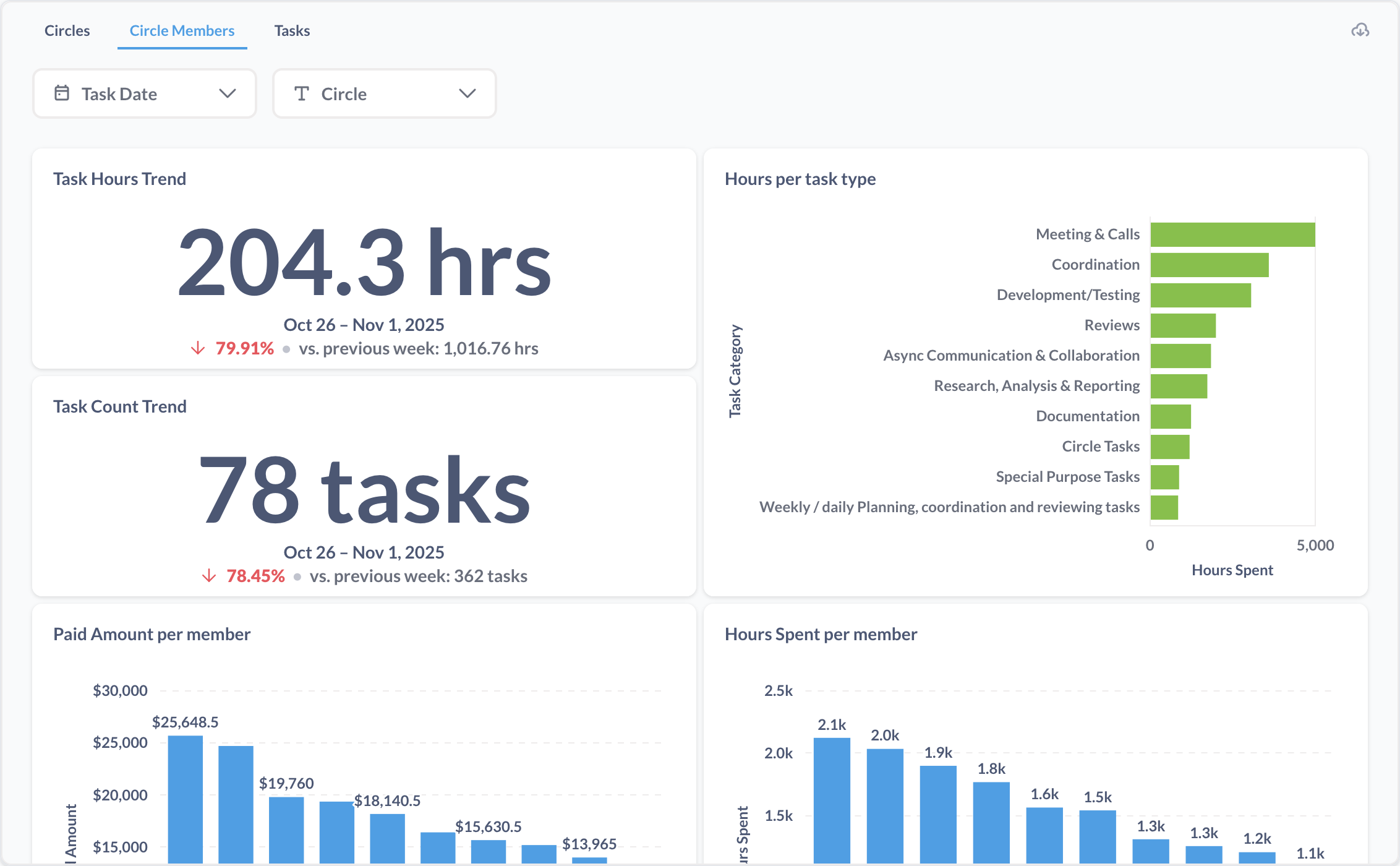Click the Task Hours Trend card title
The image size is (1400, 866).
coord(119,179)
